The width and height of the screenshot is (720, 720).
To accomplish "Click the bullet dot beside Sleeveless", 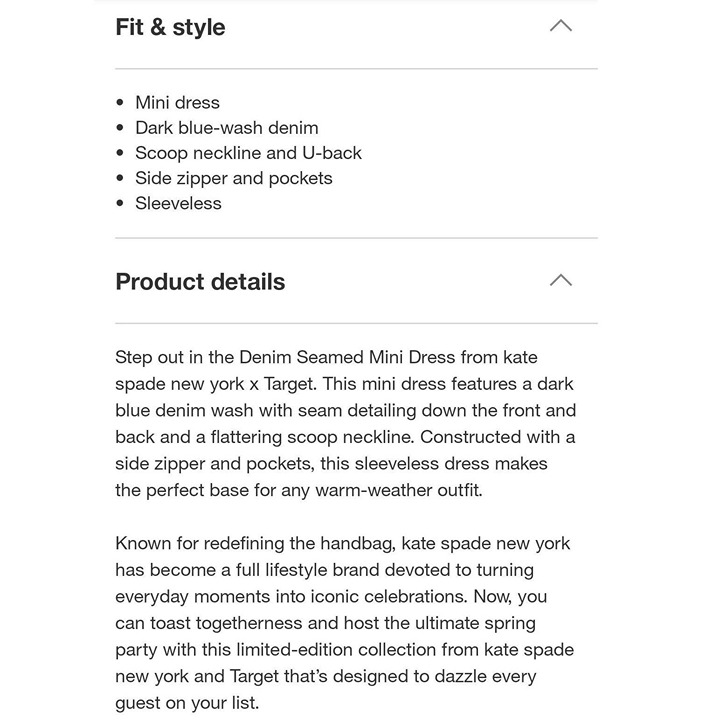I will 120,203.
